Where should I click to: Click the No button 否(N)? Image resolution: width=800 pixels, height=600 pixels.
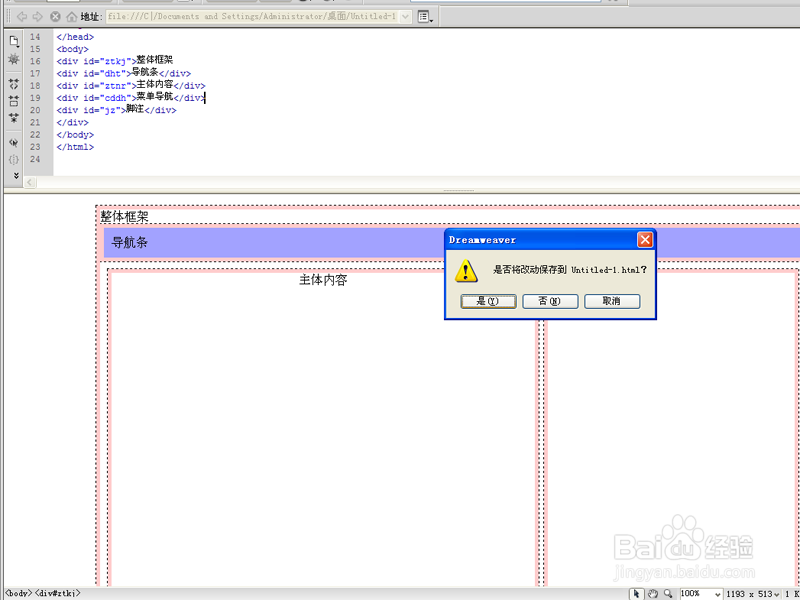(550, 301)
